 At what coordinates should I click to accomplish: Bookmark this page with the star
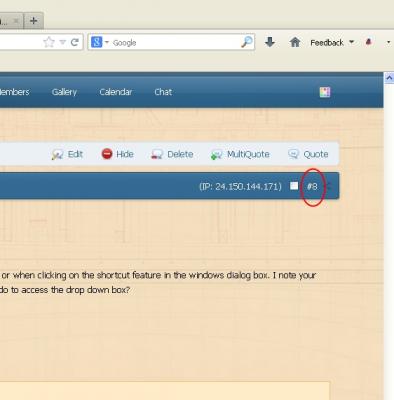[x=49, y=42]
